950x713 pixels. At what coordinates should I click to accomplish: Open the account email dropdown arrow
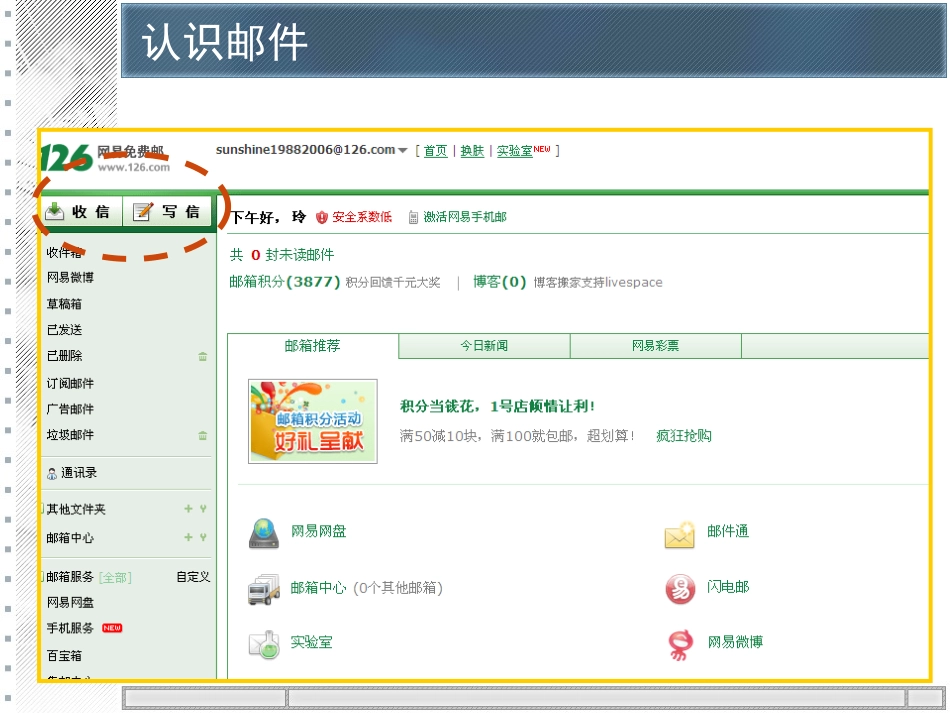(402, 151)
